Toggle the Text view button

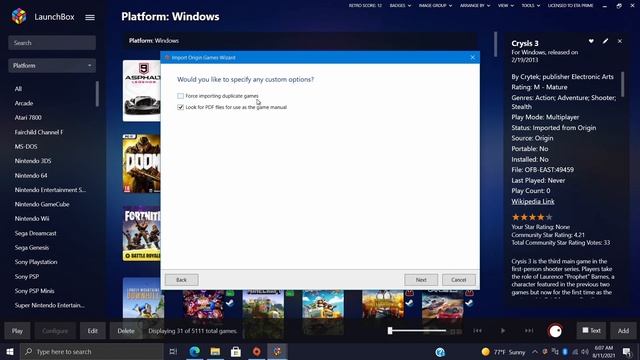tap(591, 331)
